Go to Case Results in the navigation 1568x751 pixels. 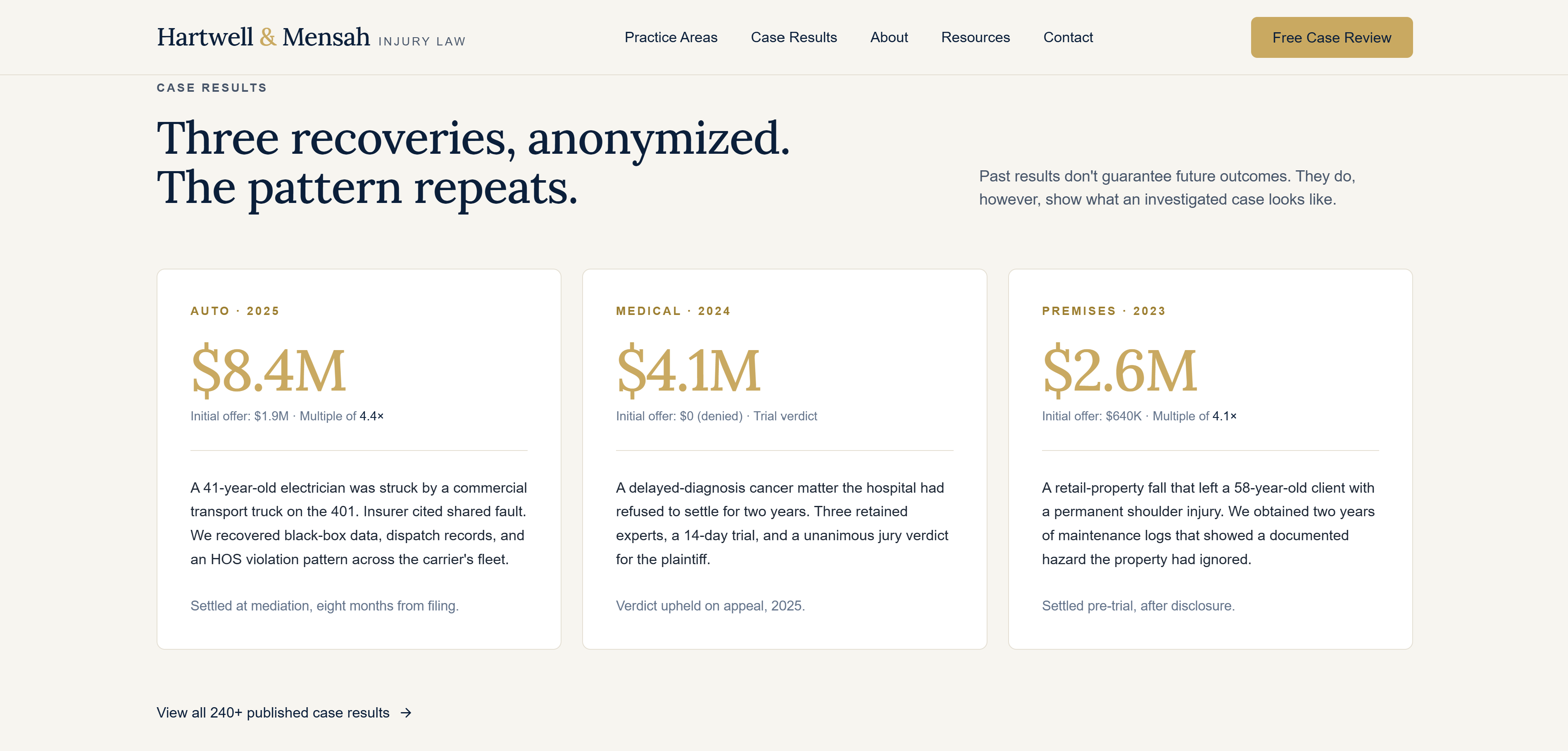(x=794, y=37)
